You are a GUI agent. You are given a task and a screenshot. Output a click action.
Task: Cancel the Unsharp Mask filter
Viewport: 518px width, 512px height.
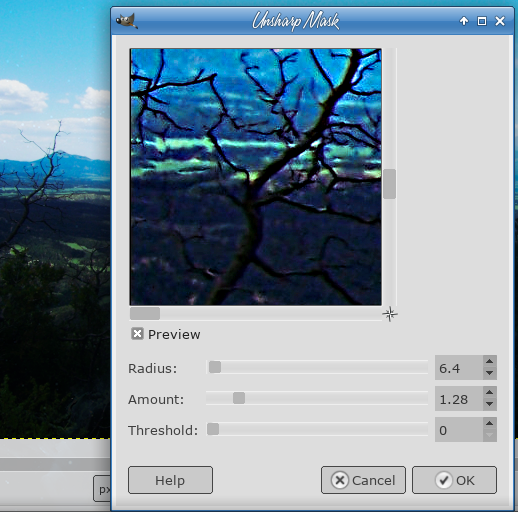tap(363, 480)
